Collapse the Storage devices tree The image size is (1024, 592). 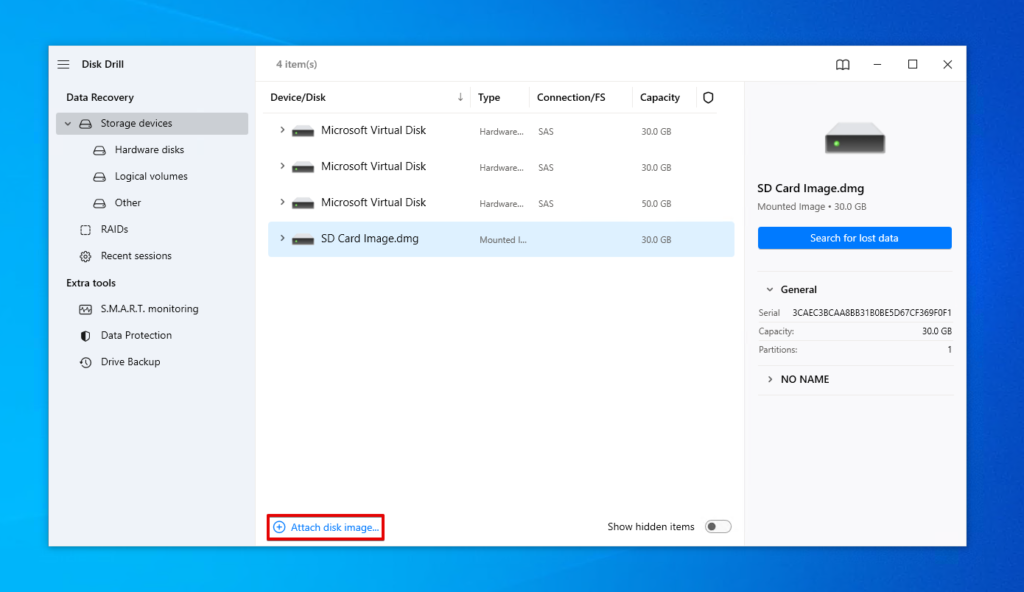pyautogui.click(x=68, y=124)
